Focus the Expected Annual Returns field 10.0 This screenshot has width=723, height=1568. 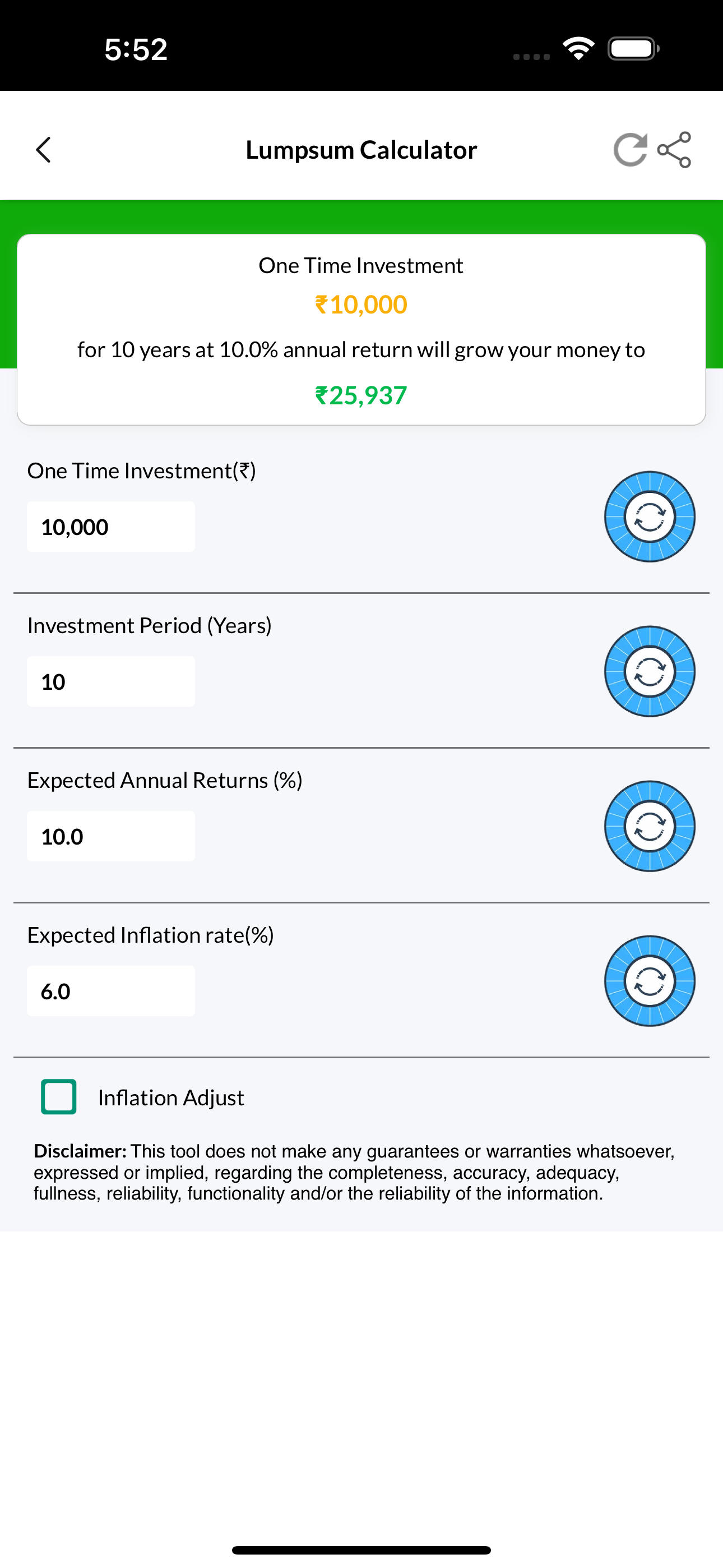111,836
